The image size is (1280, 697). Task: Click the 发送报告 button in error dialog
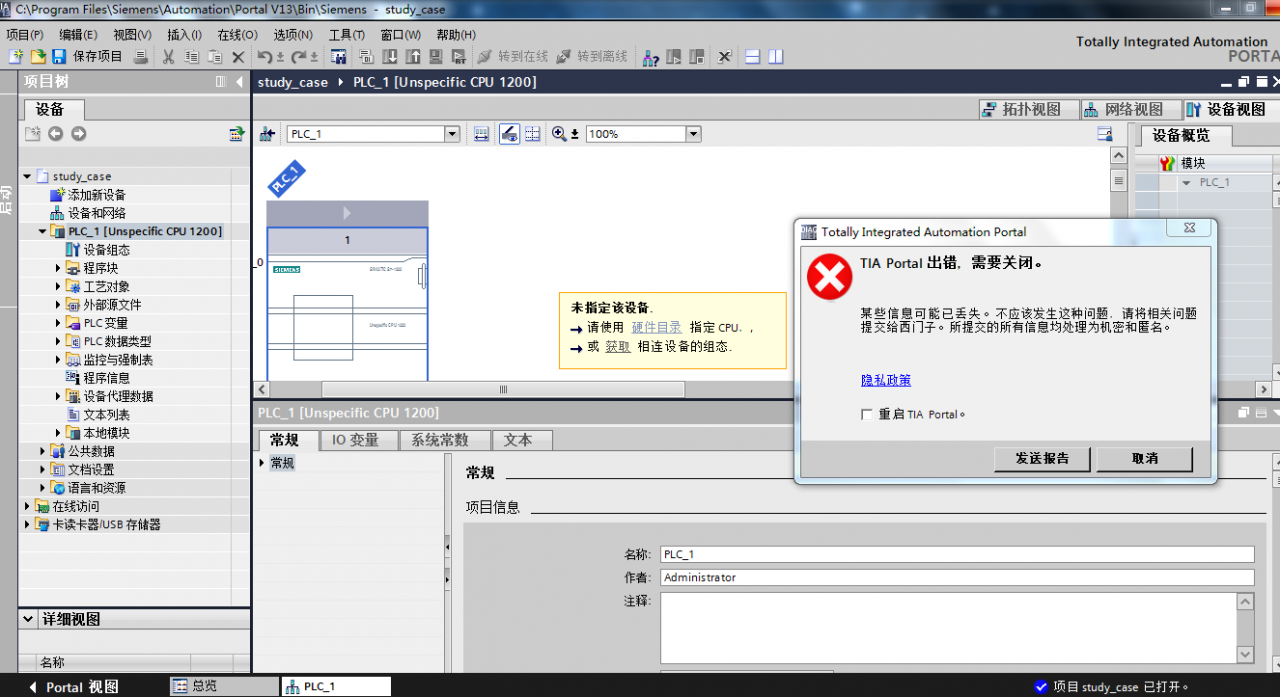(1042, 458)
